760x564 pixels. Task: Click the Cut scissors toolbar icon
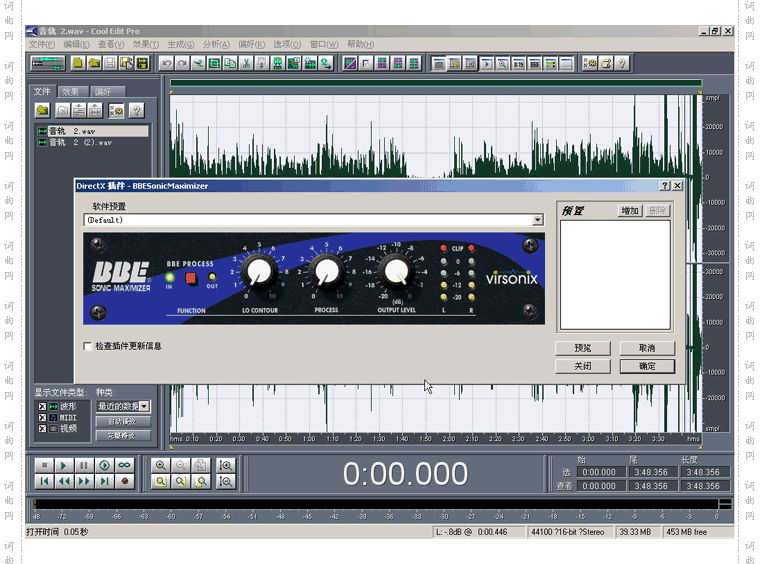point(246,63)
